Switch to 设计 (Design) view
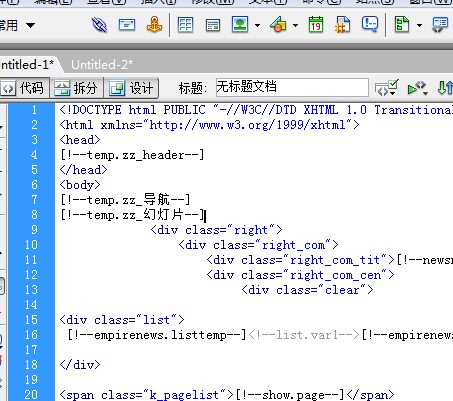This screenshot has height=401, width=453. [131, 88]
